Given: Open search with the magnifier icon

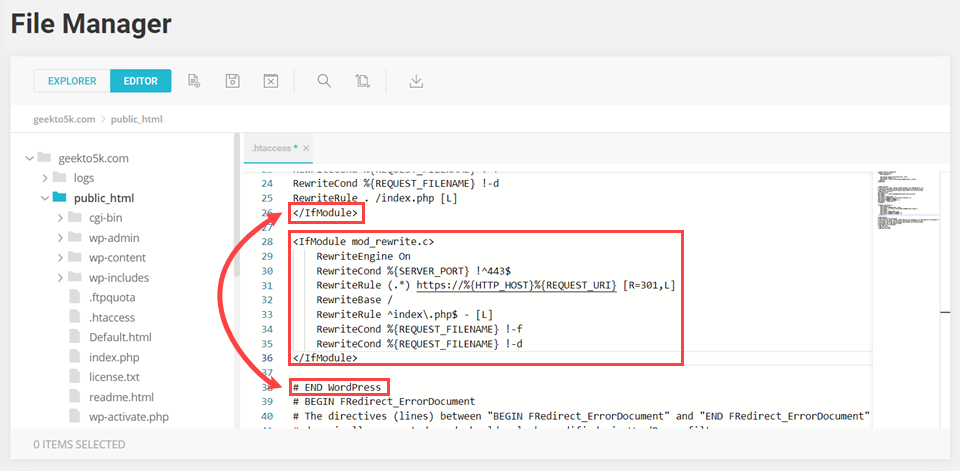Looking at the screenshot, I should tap(324, 81).
